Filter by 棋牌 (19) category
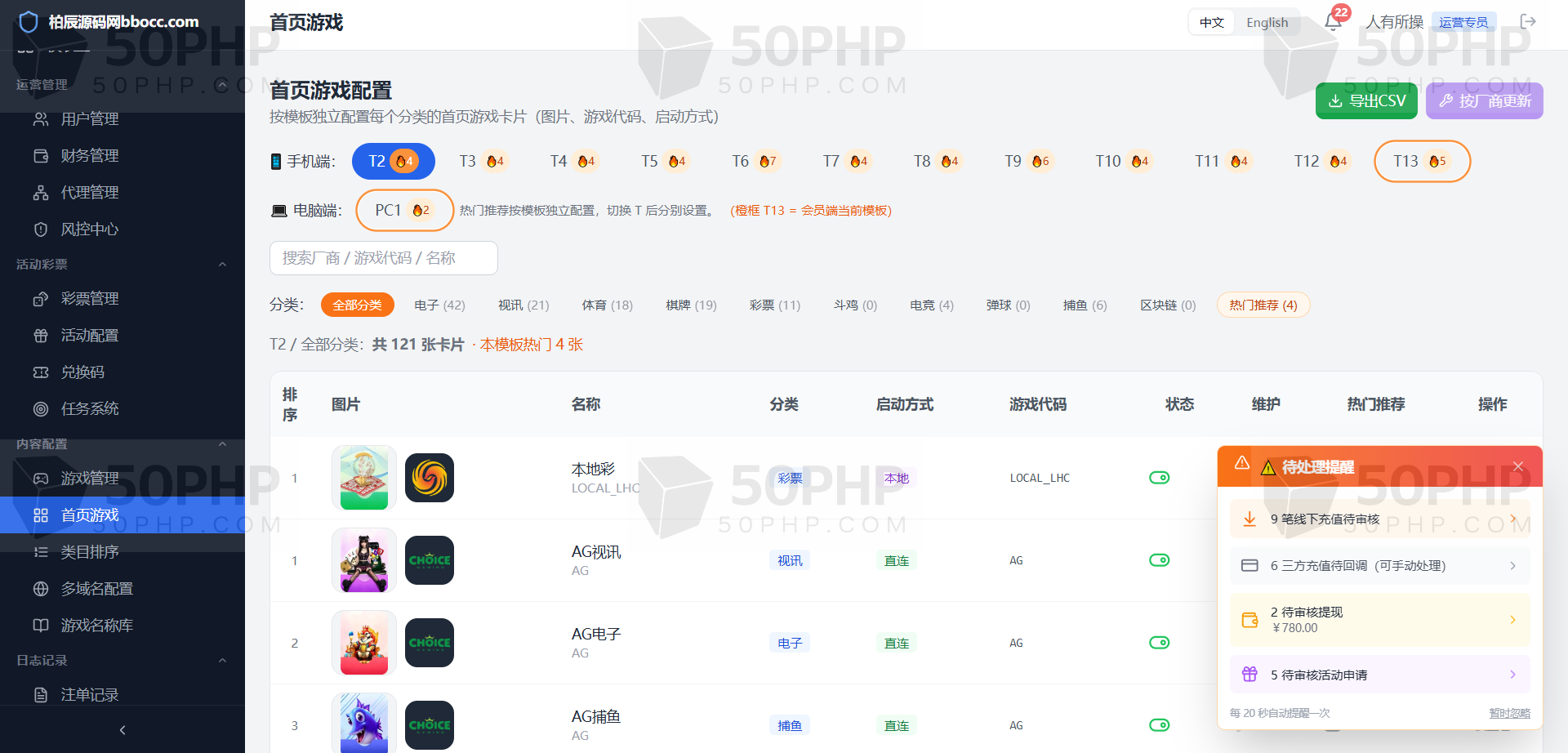Viewport: 1568px width, 753px height. [x=691, y=305]
